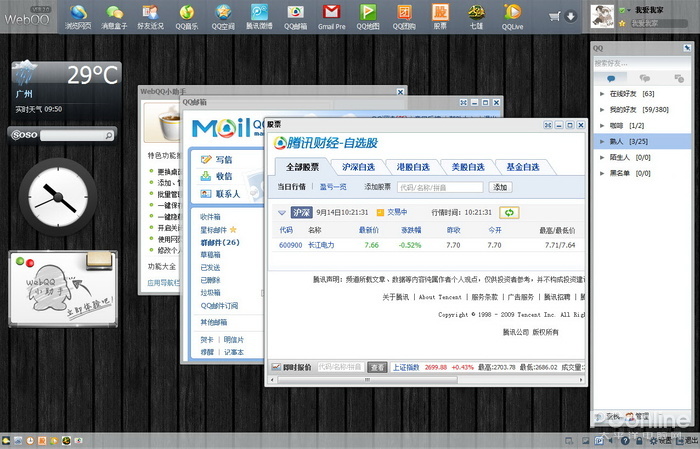Select the 港股自选 tab
The height and width of the screenshot is (449, 700).
tap(413, 167)
